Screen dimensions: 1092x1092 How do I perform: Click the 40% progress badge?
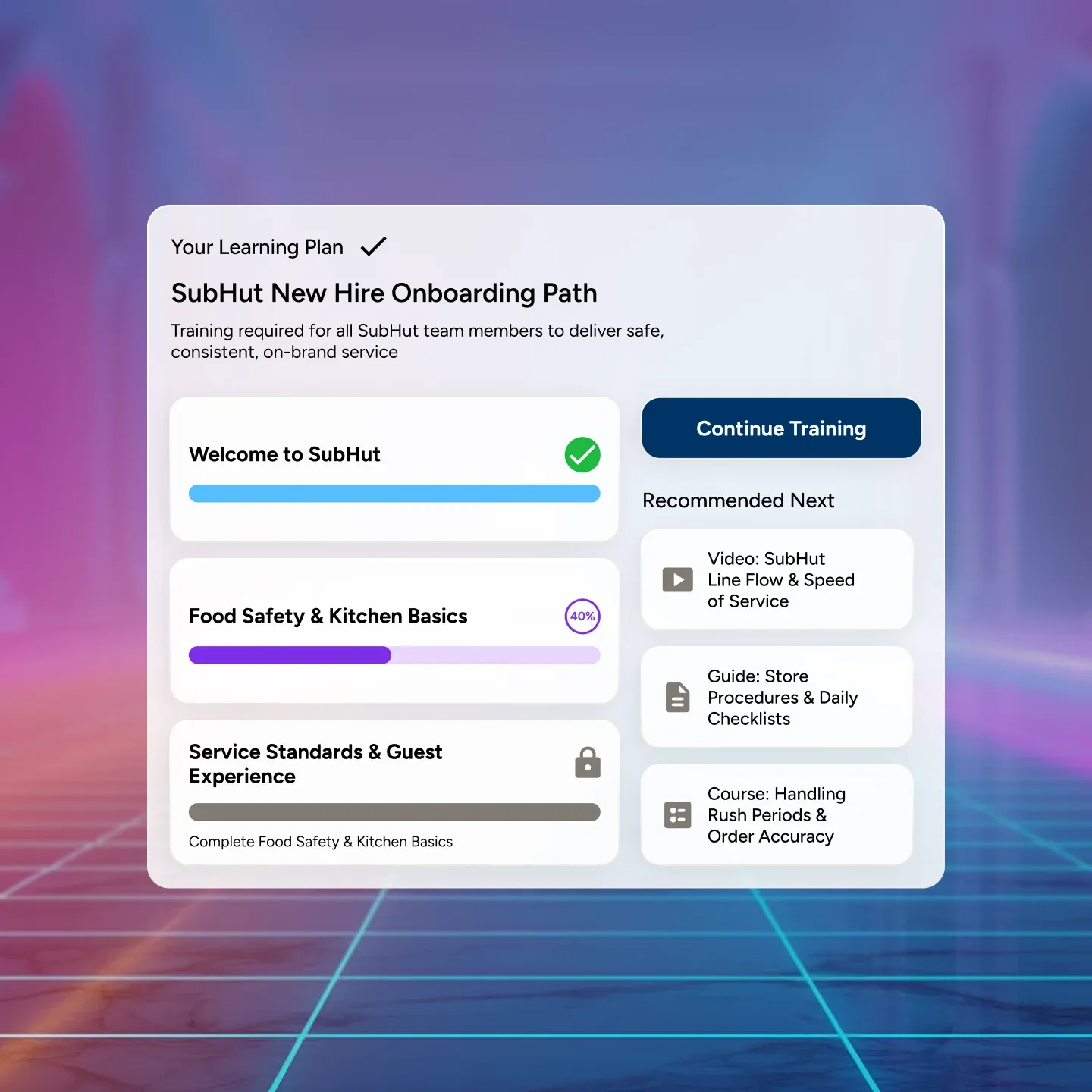click(x=582, y=616)
